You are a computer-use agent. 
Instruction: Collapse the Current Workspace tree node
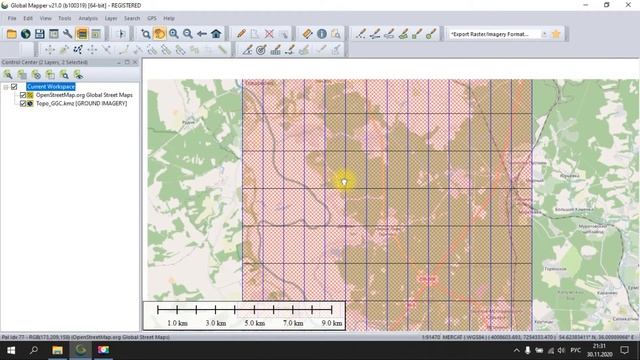[6, 87]
